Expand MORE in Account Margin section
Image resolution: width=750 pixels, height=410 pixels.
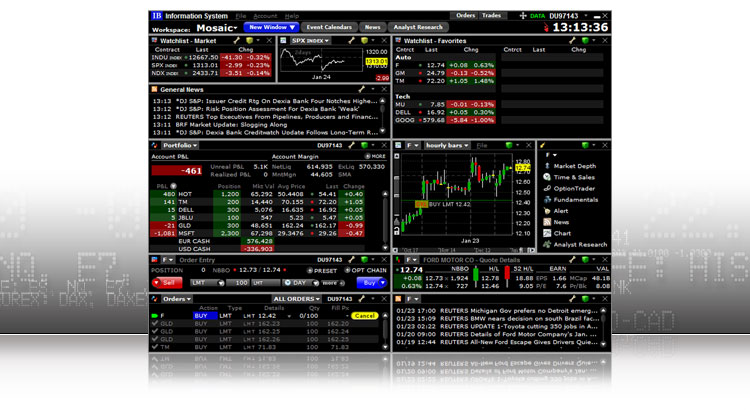point(375,156)
